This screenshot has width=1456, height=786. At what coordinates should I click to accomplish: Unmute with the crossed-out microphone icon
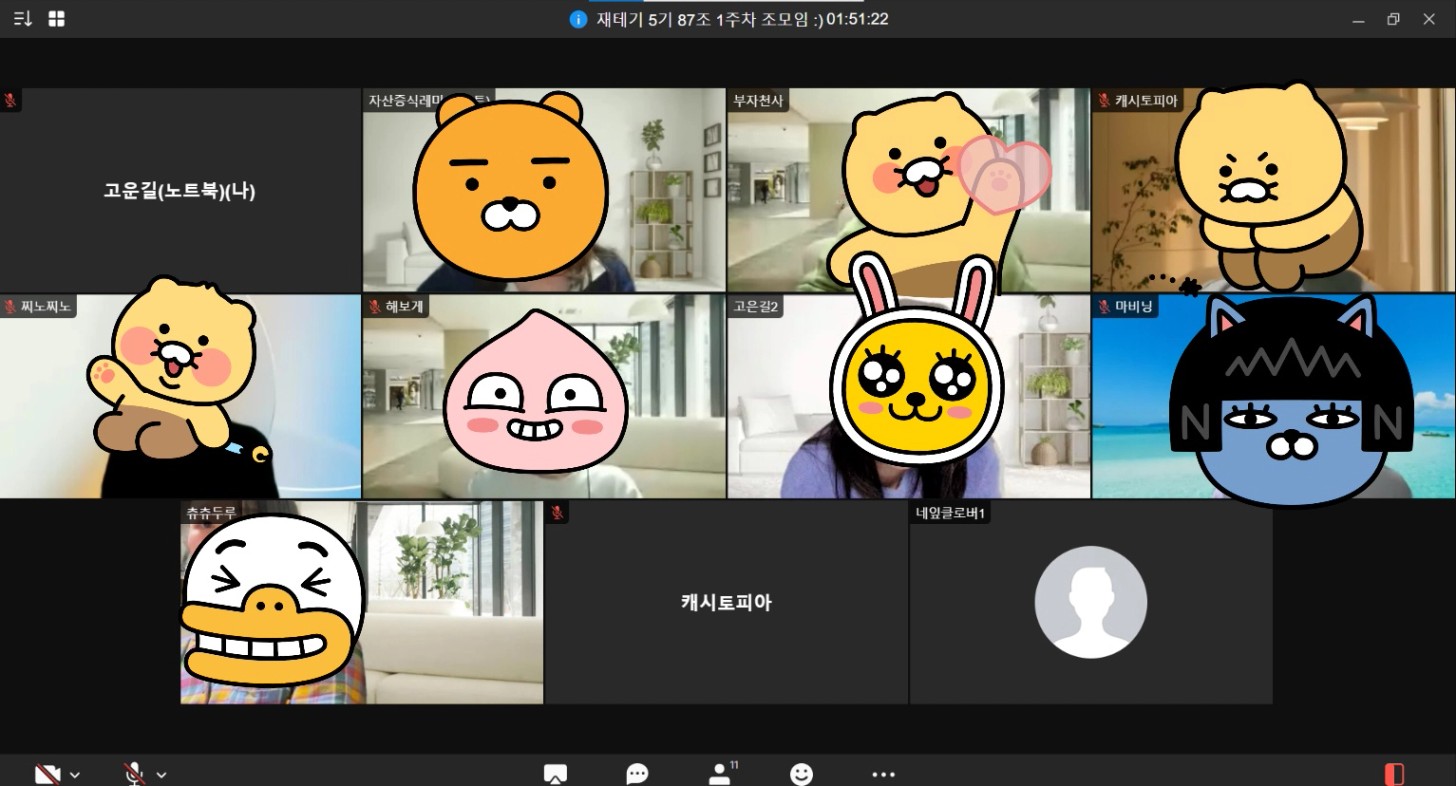134,774
